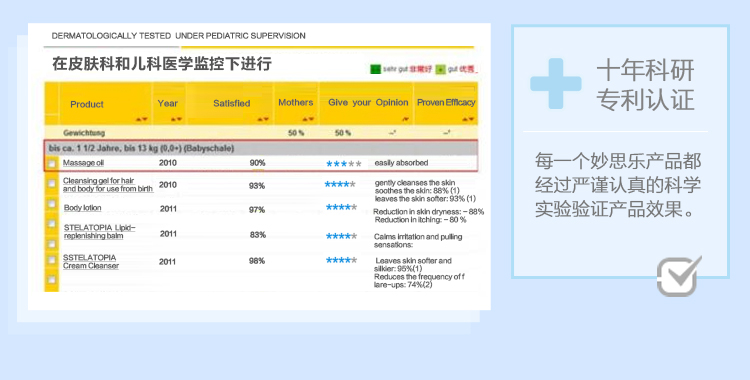The image size is (750, 380).
Task: Click the large blue plus icon
Action: pos(556,83)
